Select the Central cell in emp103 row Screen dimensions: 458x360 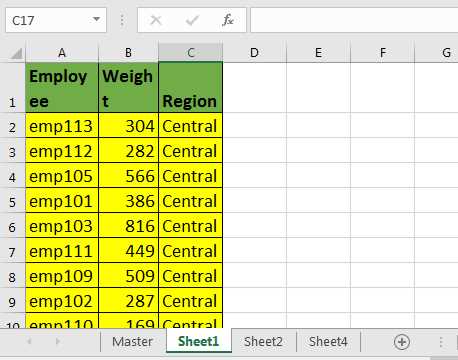click(x=191, y=226)
